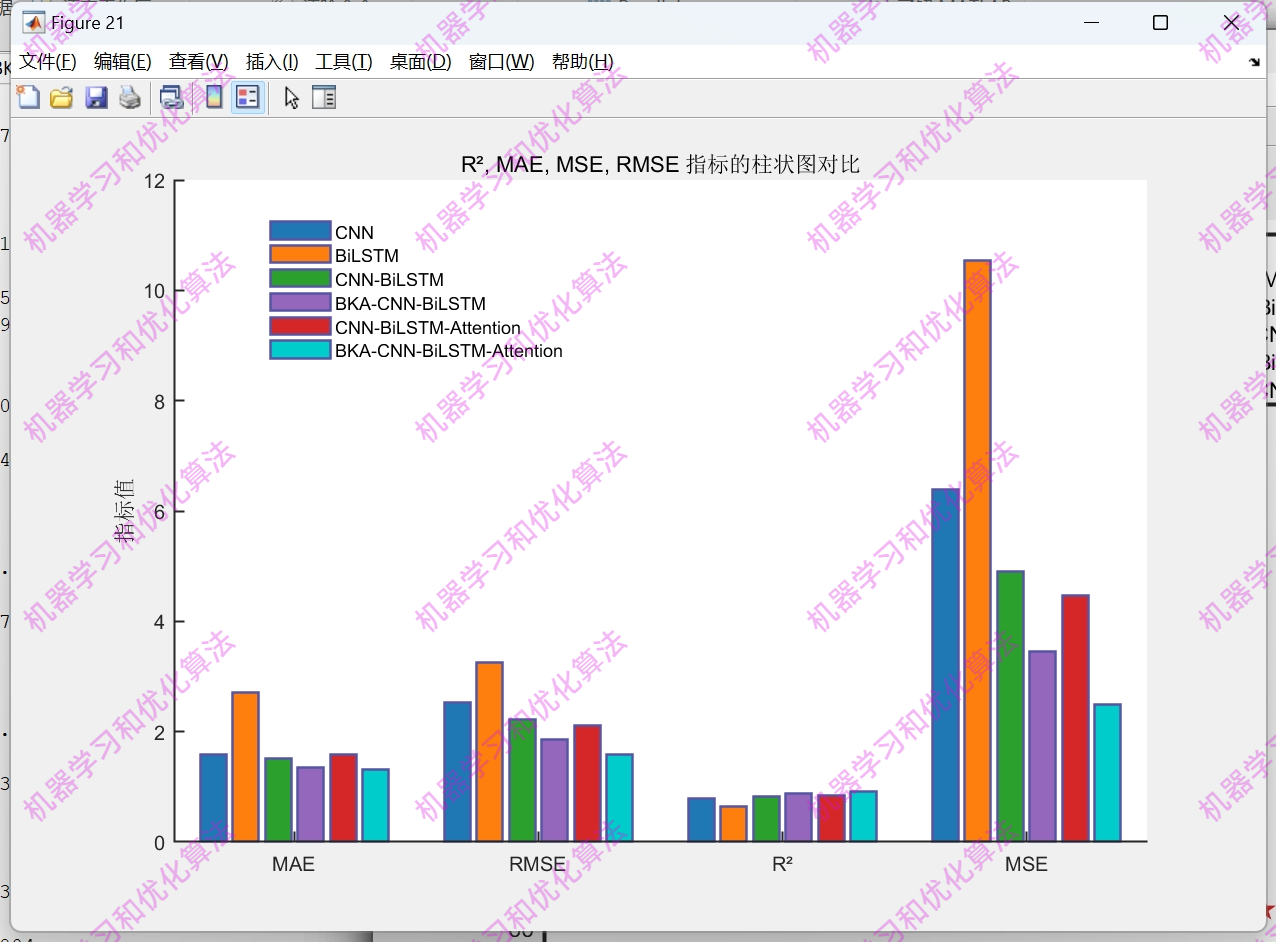
Task: Click the y-axis label 指标值
Action: [x=124, y=511]
